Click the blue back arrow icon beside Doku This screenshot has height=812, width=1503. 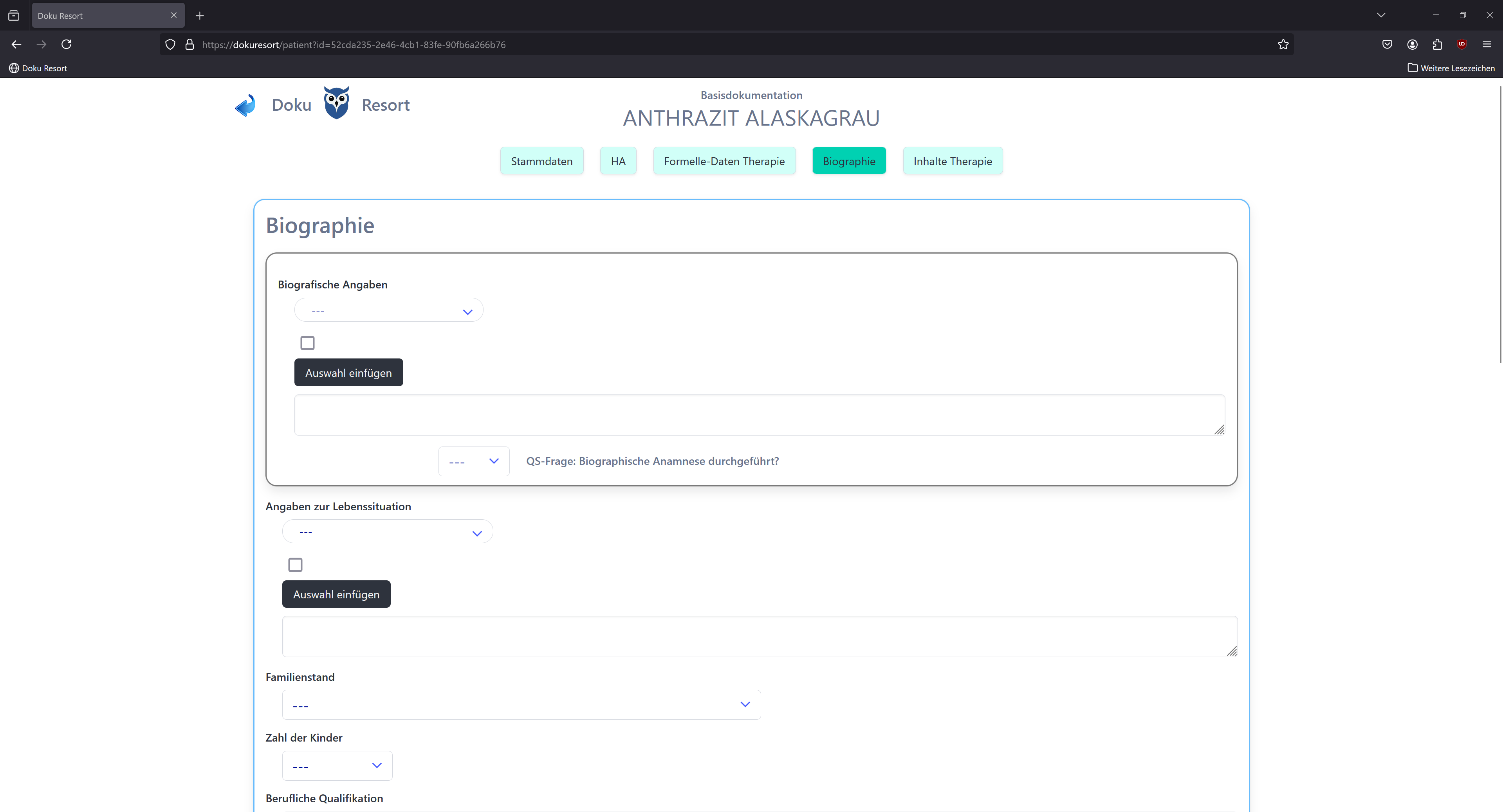(x=245, y=106)
